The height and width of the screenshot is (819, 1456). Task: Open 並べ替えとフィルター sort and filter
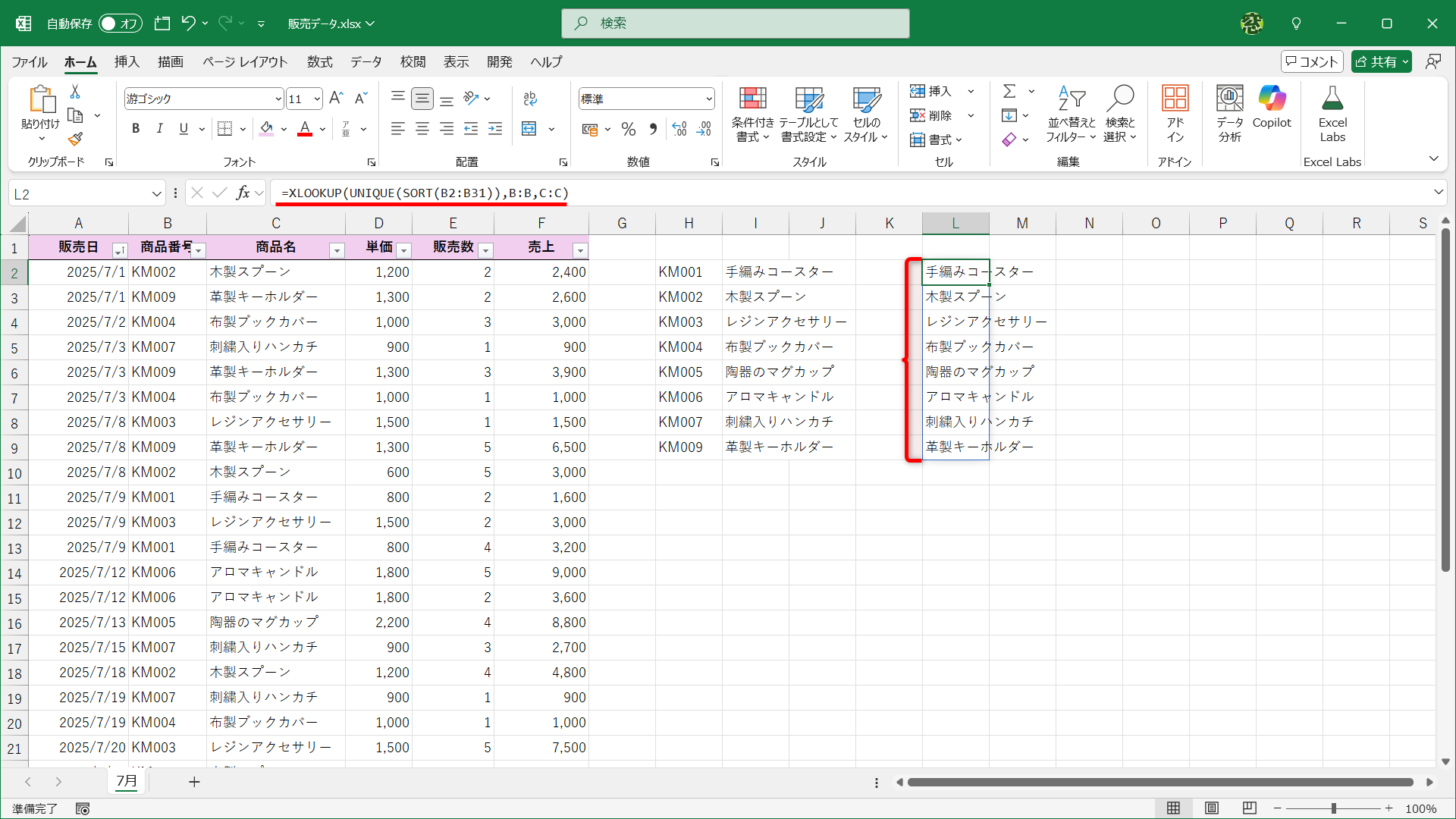tap(1071, 112)
